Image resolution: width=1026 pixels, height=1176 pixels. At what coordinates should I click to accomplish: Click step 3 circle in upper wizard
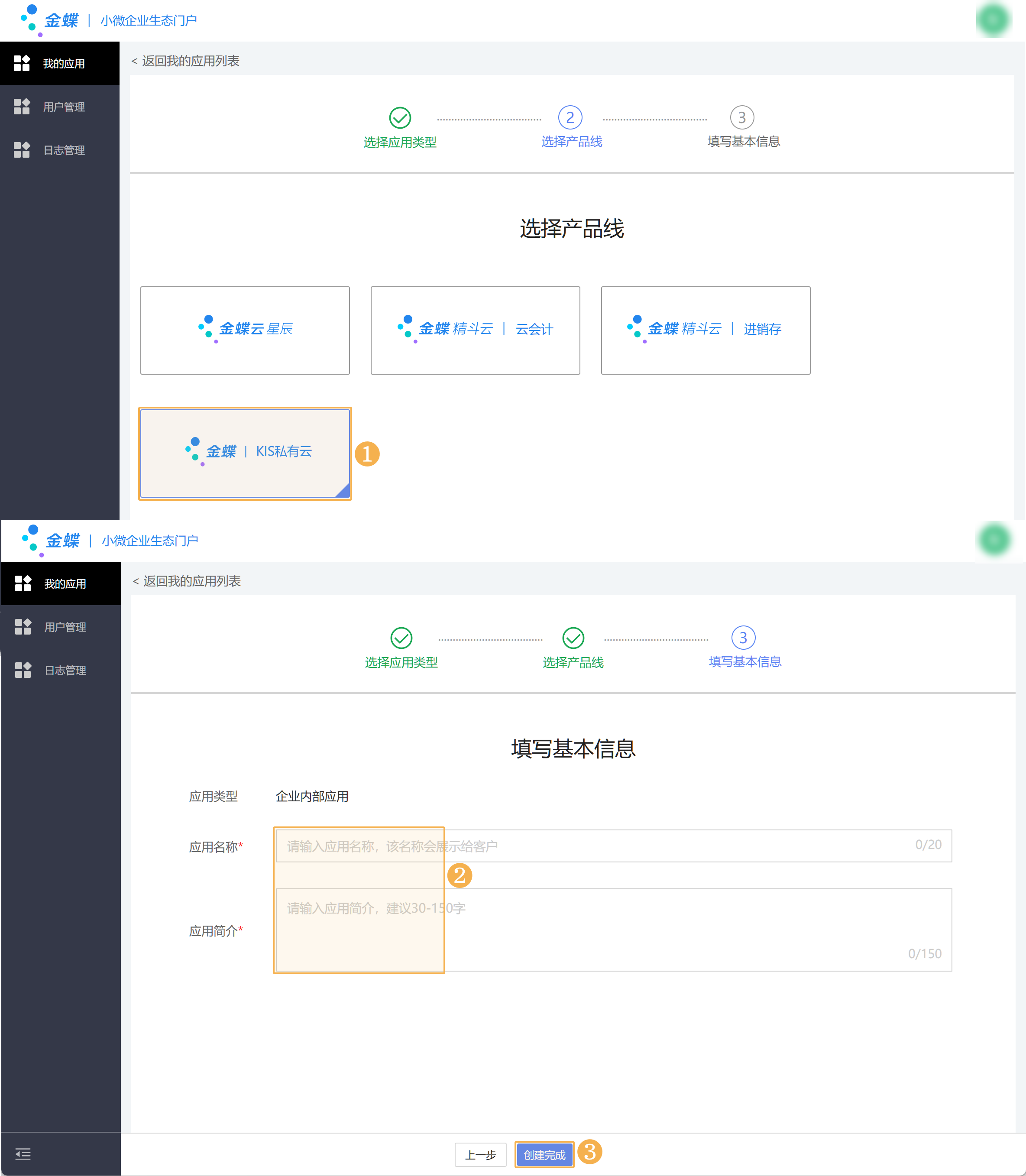coord(742,118)
